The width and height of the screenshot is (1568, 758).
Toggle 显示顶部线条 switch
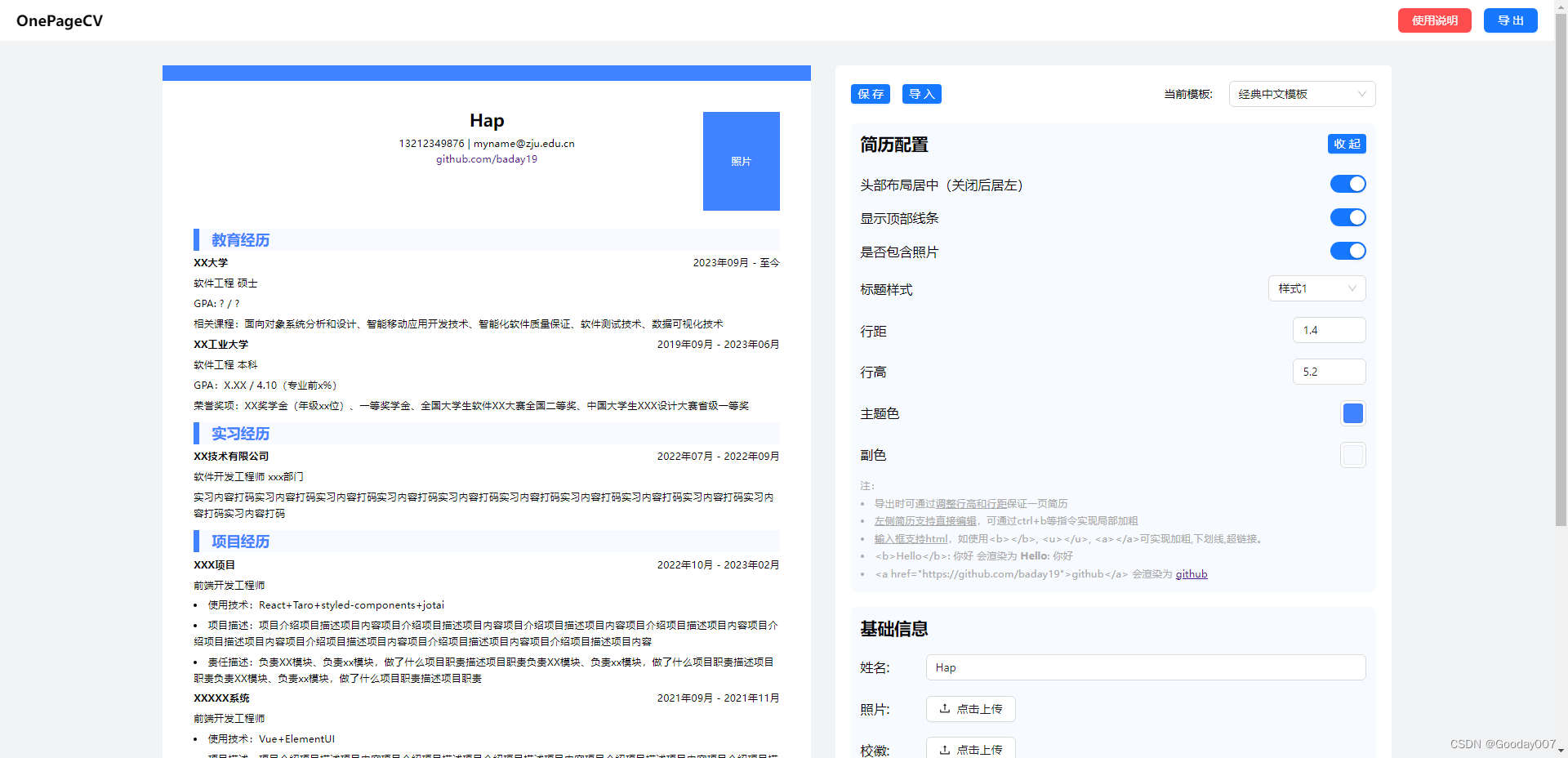click(1347, 217)
